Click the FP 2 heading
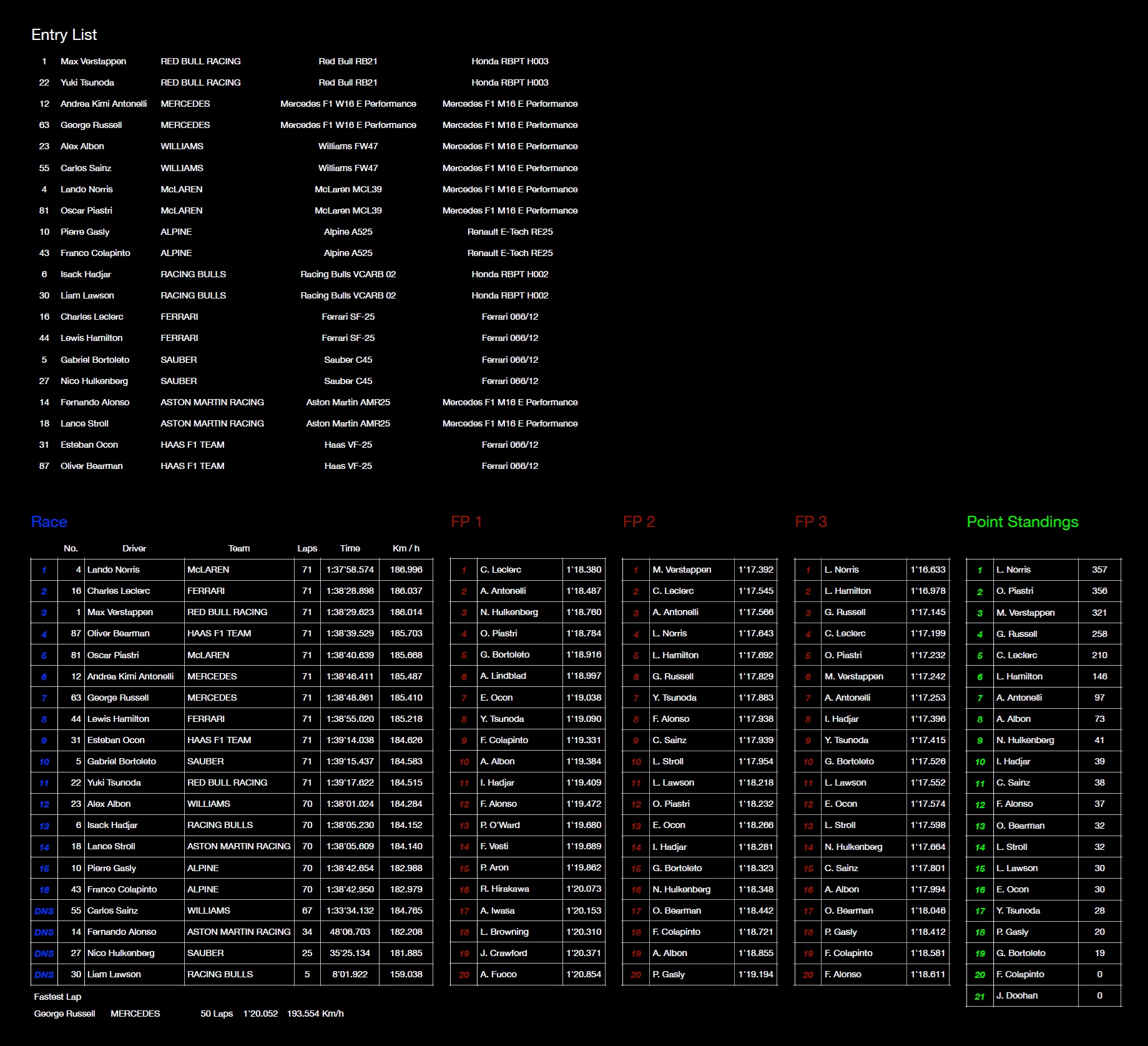This screenshot has height=1046, width=1148. (x=639, y=522)
